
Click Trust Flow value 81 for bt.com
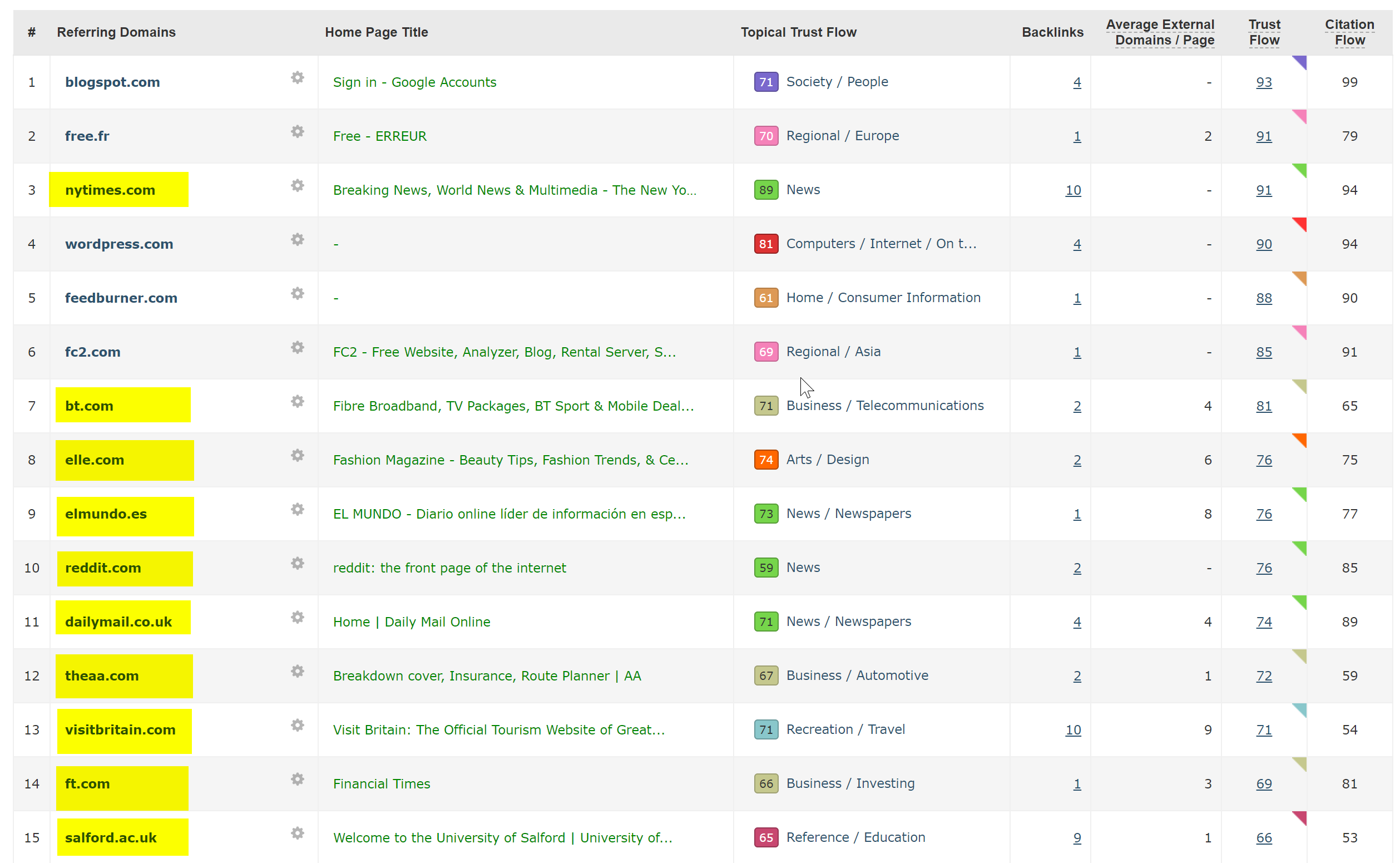pos(1264,406)
